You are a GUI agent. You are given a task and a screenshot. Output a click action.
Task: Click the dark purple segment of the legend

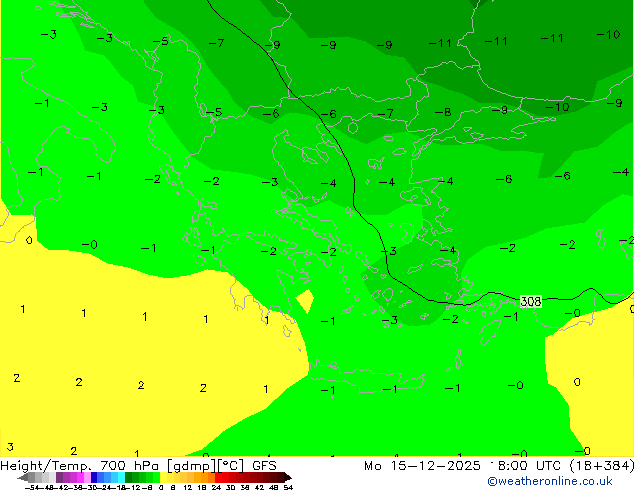point(59,477)
